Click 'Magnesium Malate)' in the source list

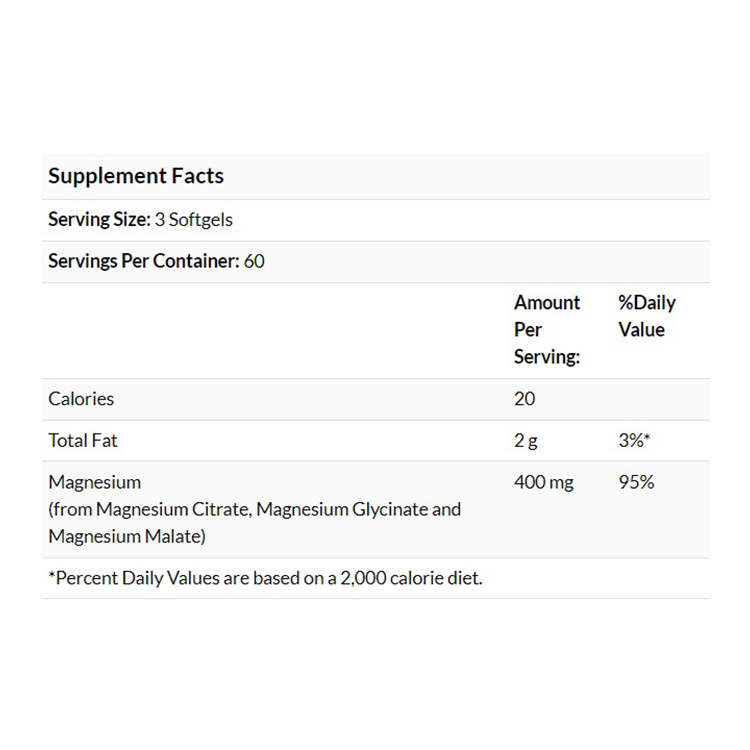tap(127, 536)
